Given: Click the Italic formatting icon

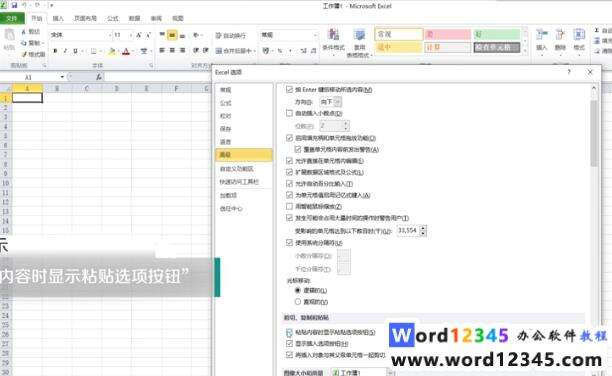Looking at the screenshot, I should [65, 51].
